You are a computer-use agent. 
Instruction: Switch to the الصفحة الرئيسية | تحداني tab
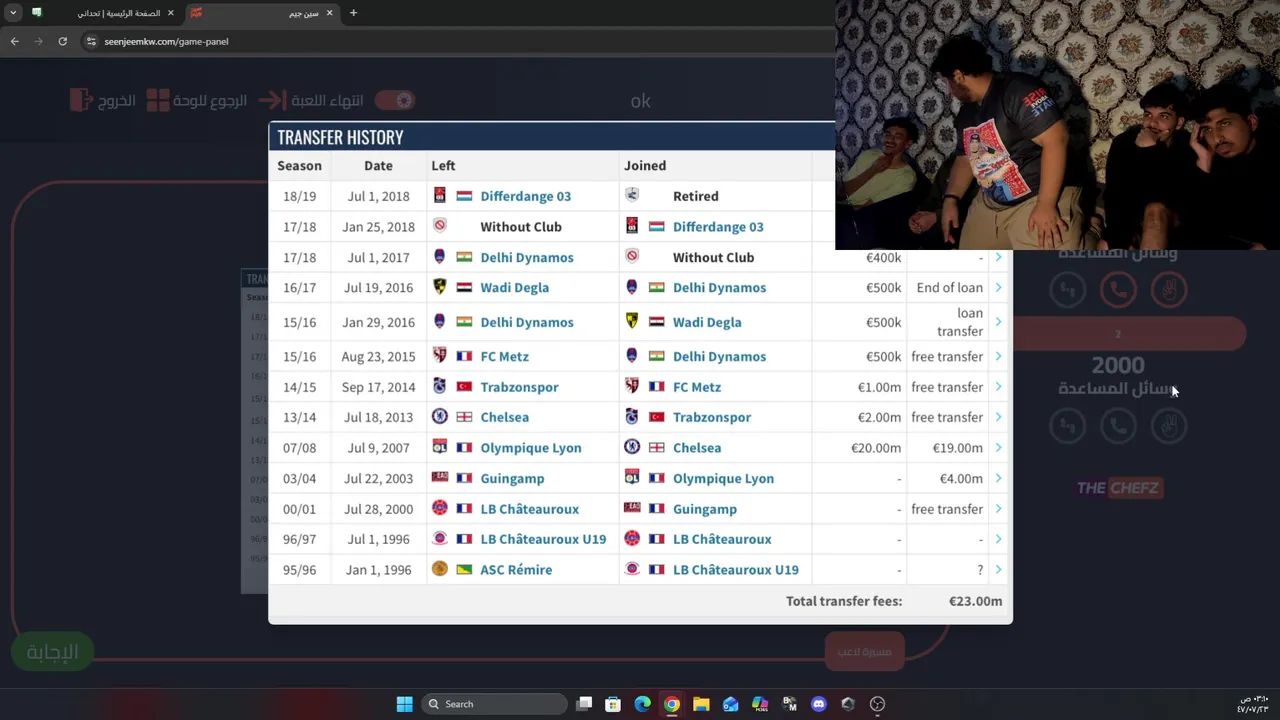point(103,13)
